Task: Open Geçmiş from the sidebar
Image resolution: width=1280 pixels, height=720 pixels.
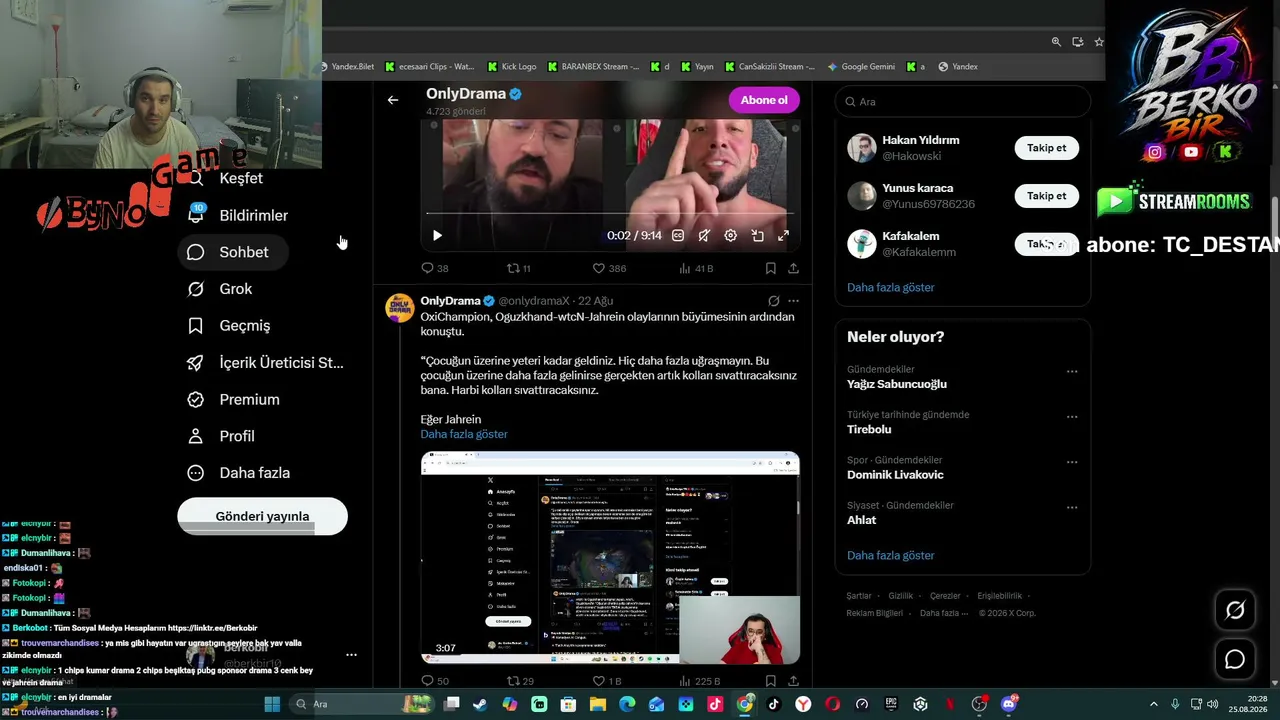Action: 231,325
